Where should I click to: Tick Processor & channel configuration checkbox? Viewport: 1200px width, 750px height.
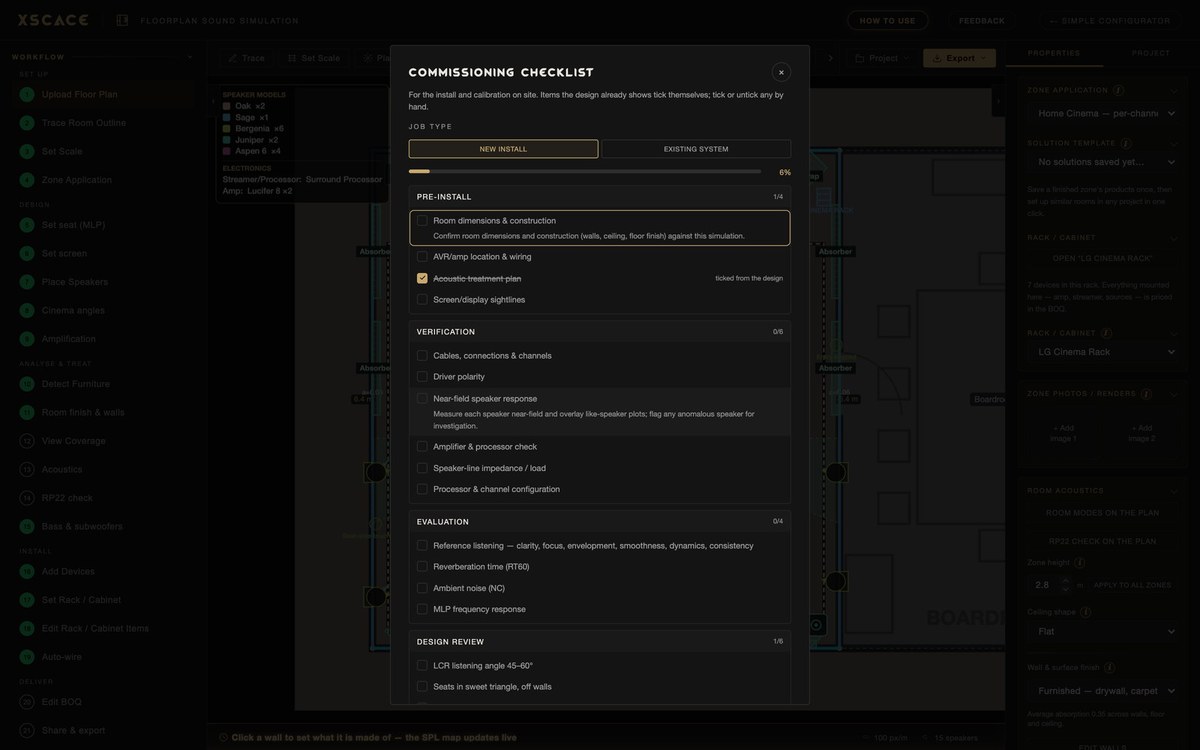click(422, 489)
